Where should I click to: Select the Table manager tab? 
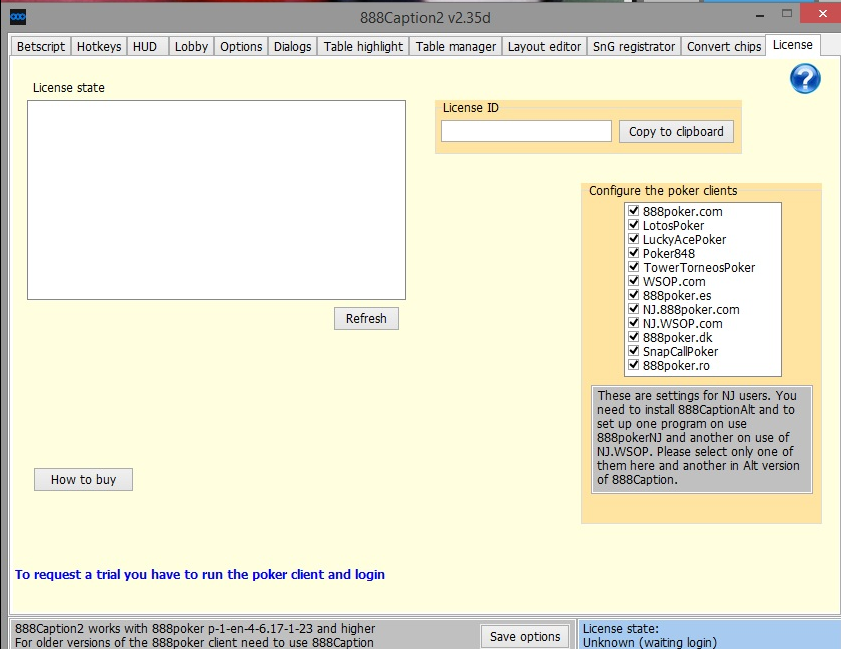click(x=456, y=47)
